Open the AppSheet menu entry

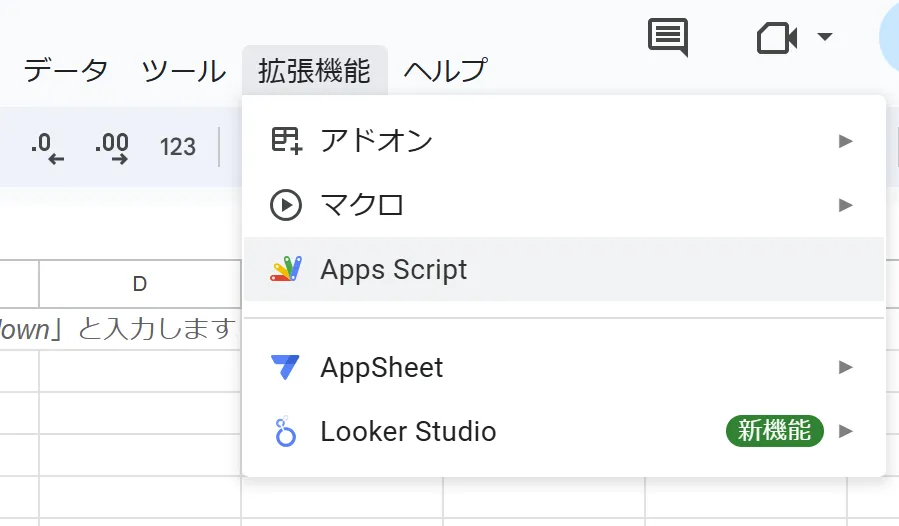click(564, 367)
